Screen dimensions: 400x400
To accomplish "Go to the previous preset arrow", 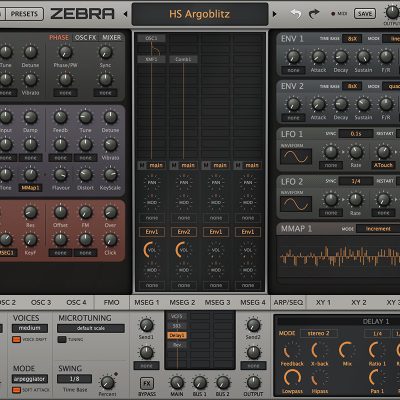I will pyautogui.click(x=126, y=14).
